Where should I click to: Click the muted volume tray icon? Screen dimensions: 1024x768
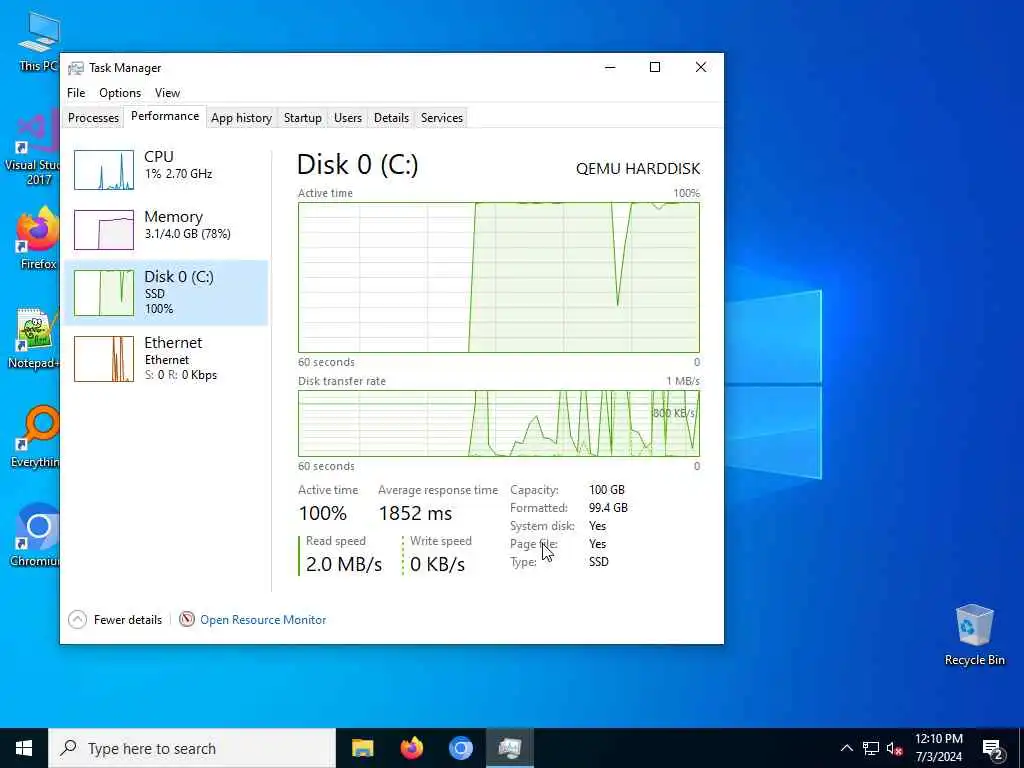click(x=894, y=748)
